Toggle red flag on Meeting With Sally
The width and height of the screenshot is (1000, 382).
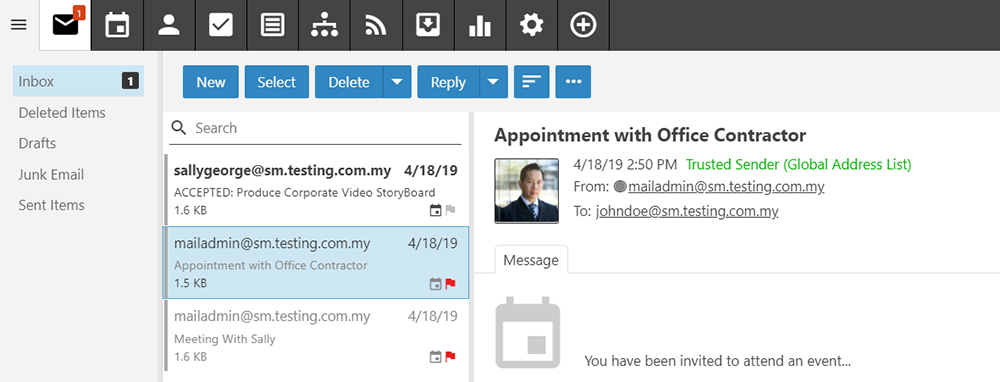point(450,357)
